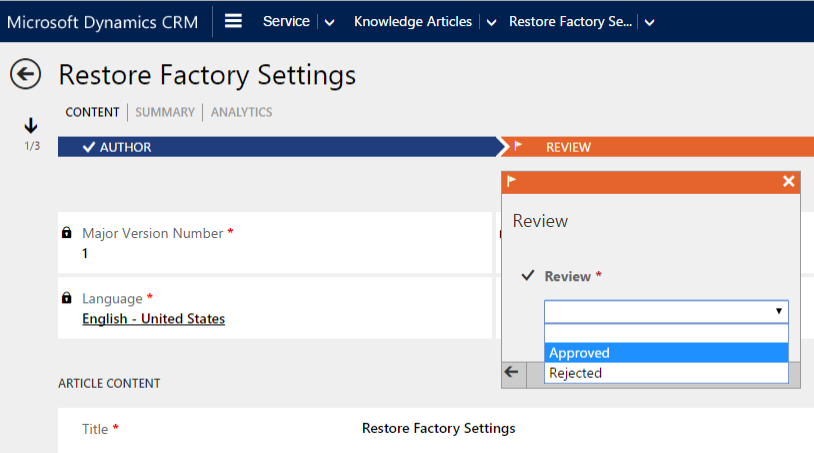814x453 pixels.
Task: Click the Microsoft Dynamics CRM logo
Action: click(x=102, y=22)
